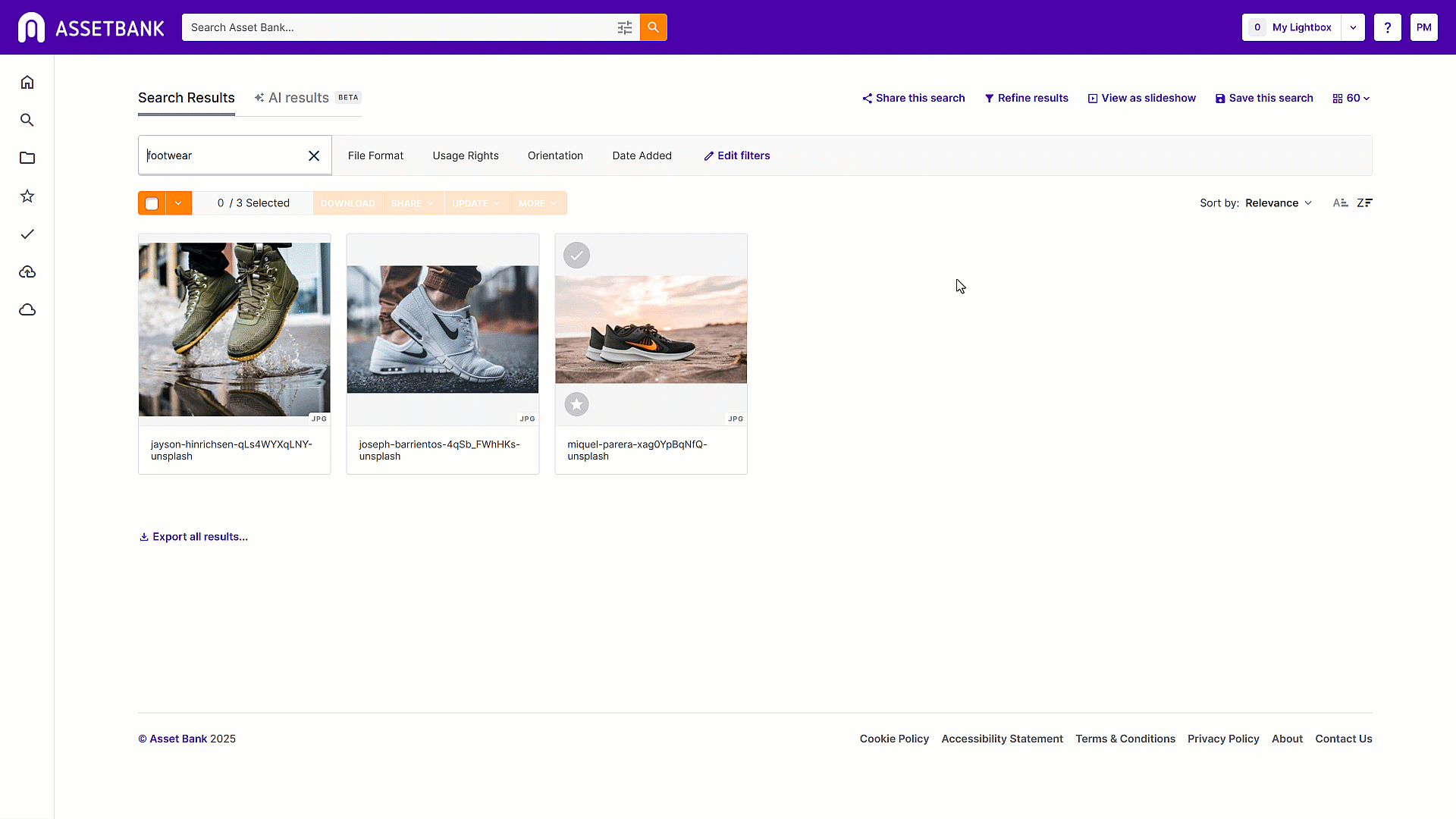Screen dimensions: 1456x819
Task: Open the green boots splashing image thumbnail
Action: point(234,329)
